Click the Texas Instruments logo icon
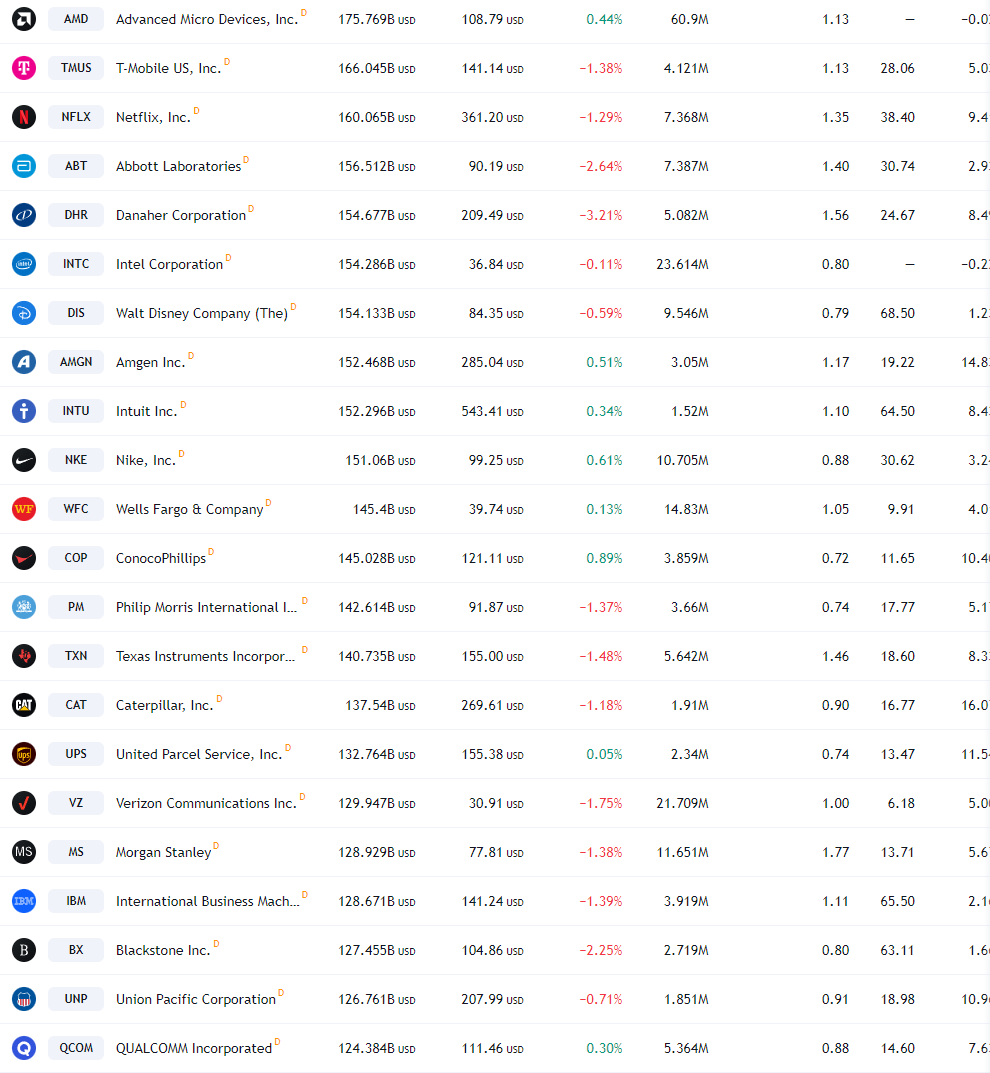 [24, 656]
